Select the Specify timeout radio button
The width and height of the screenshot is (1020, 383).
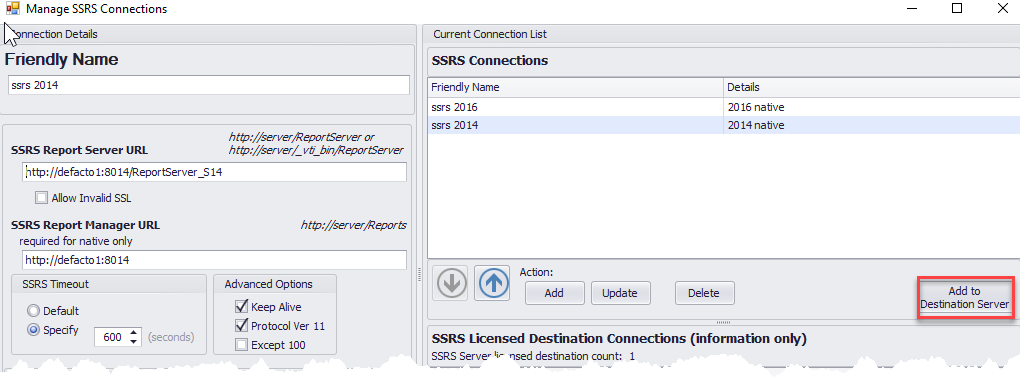(33, 330)
